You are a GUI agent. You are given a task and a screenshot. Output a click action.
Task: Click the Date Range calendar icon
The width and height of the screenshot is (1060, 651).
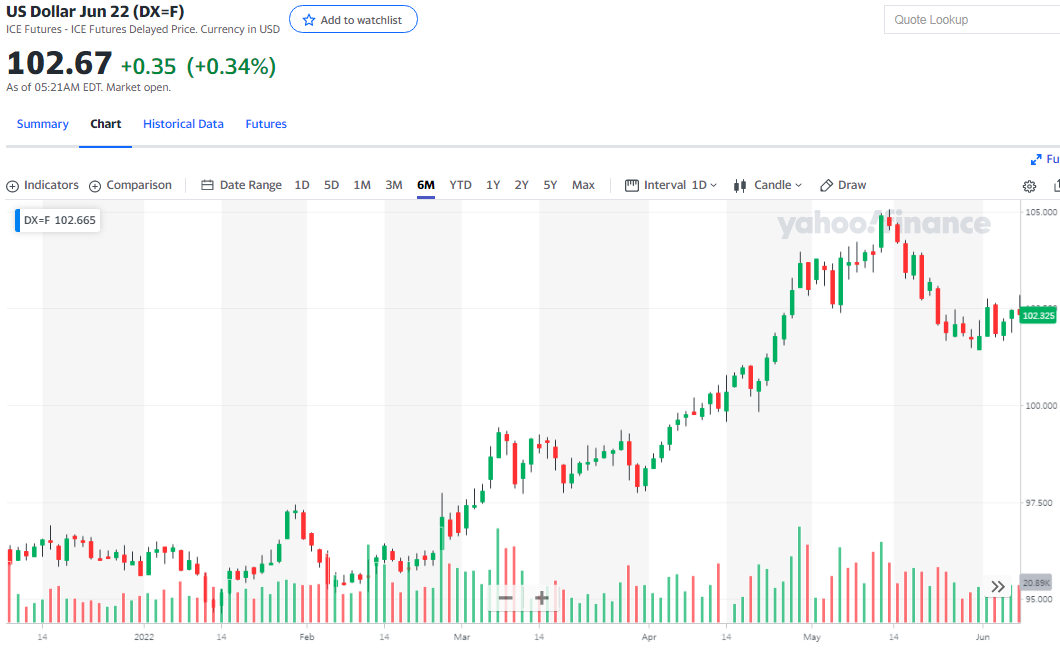208,185
